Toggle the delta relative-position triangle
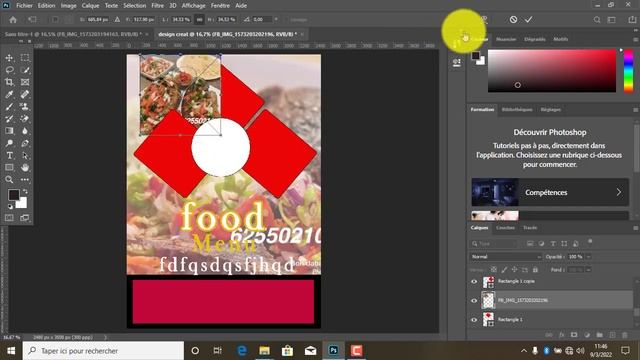Viewport: 640px width, 360px height. click(117, 20)
